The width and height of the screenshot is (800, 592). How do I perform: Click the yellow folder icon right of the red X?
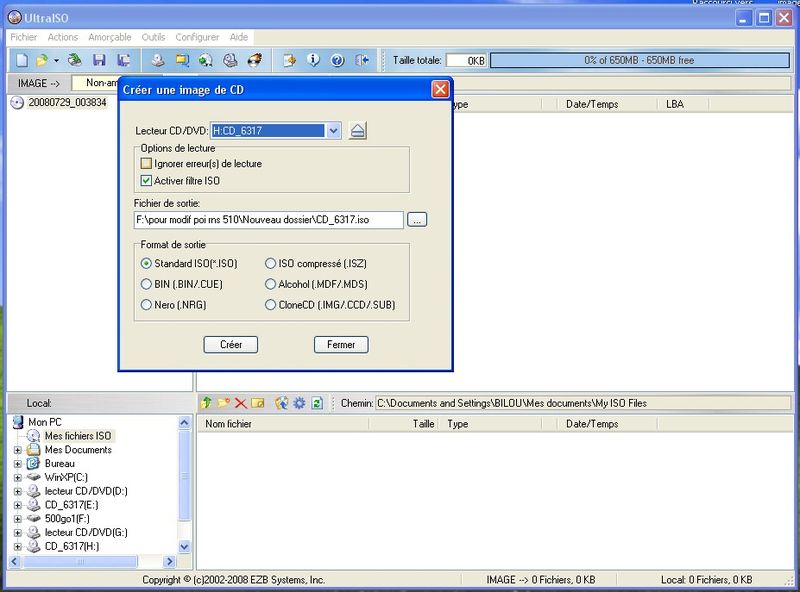[258, 403]
